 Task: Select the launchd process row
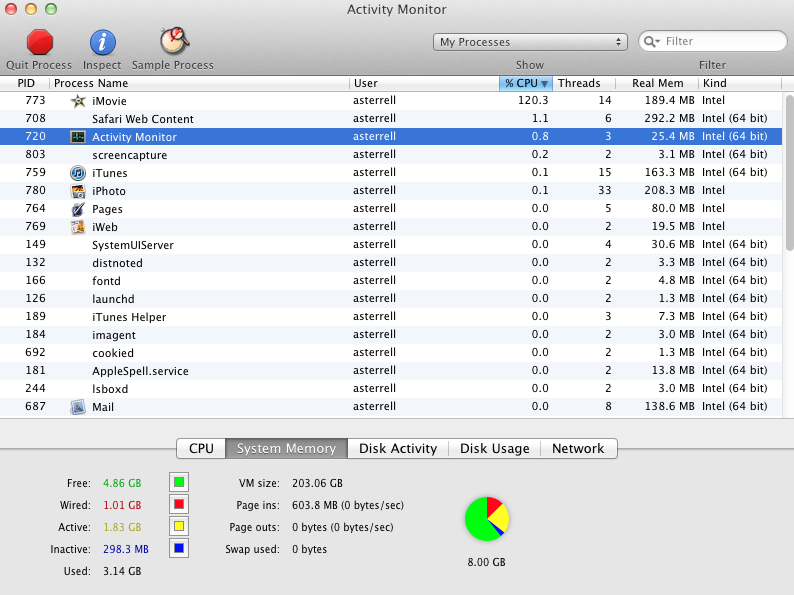[391, 298]
